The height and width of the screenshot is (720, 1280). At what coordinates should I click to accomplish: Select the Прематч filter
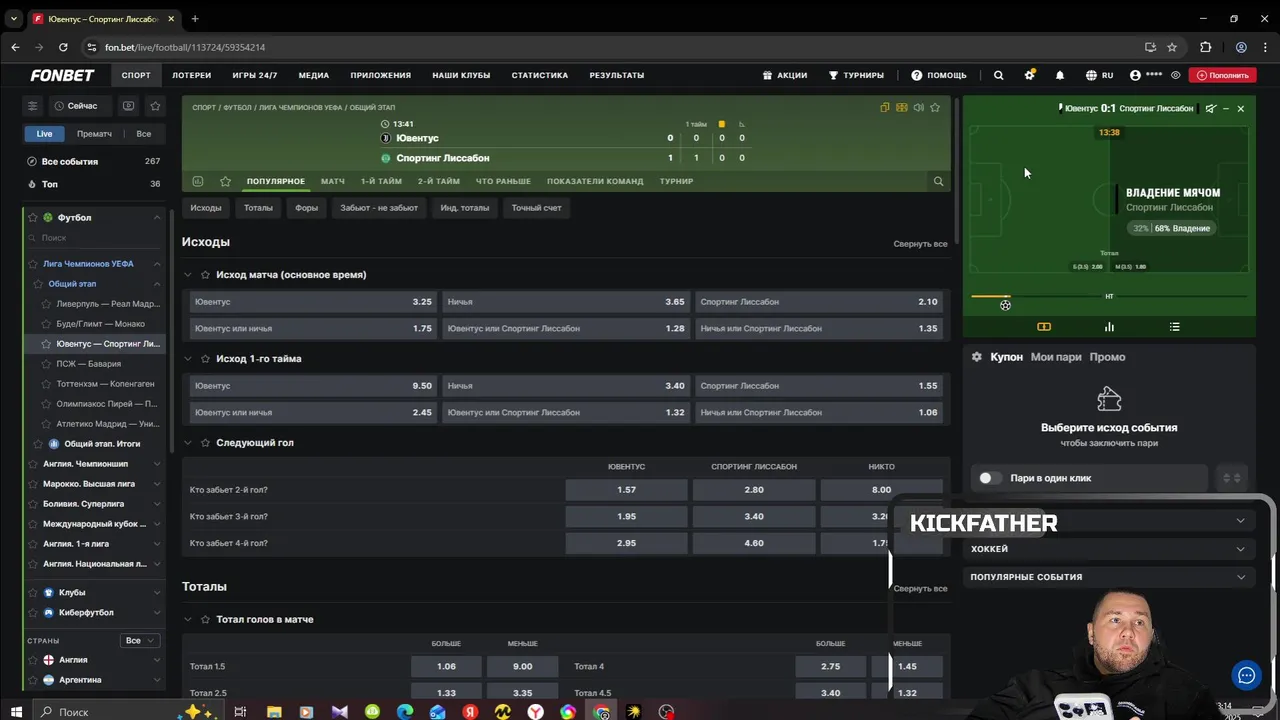point(94,134)
